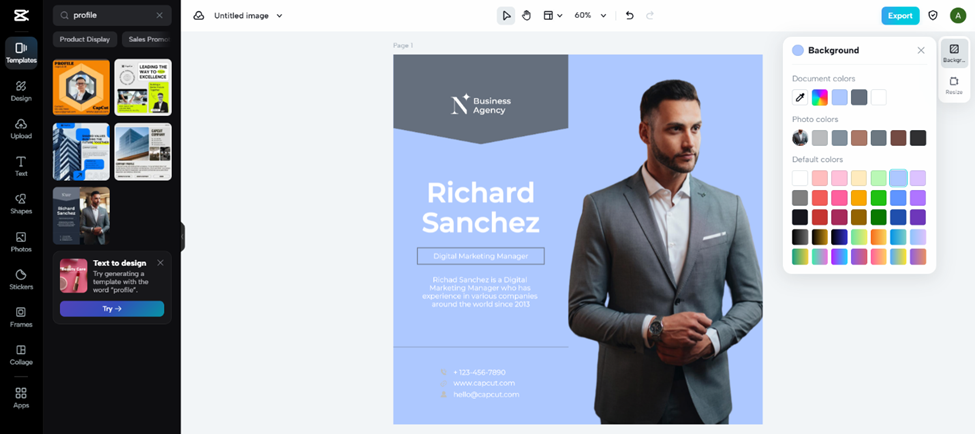The height and width of the screenshot is (434, 975).
Task: Open the Resize panel tab
Action: 954,85
